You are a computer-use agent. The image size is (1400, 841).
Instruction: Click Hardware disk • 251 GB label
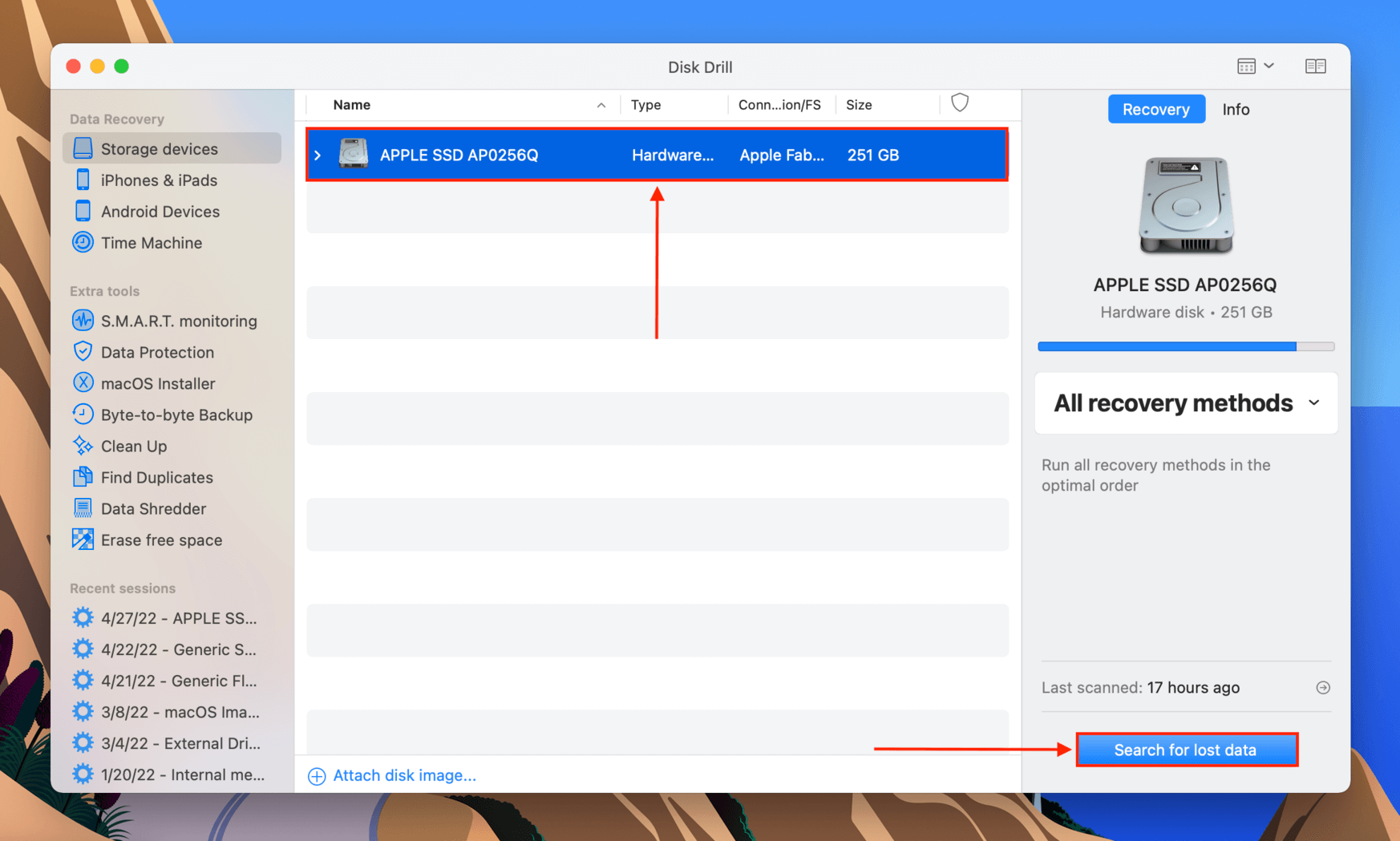click(1186, 313)
